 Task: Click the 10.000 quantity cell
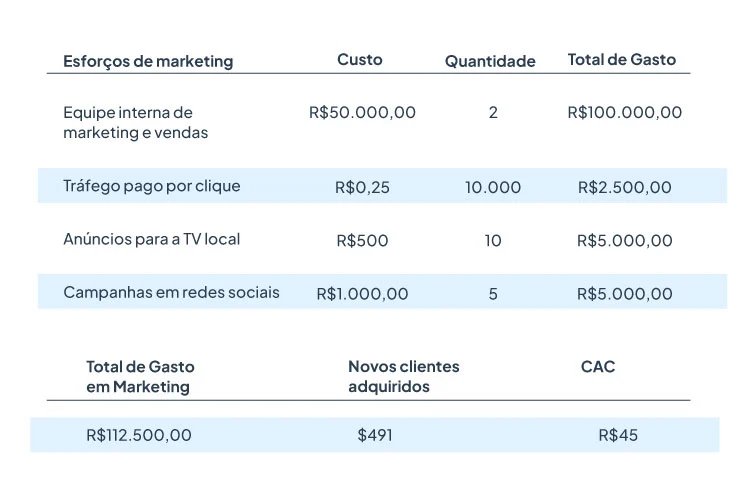tap(493, 187)
